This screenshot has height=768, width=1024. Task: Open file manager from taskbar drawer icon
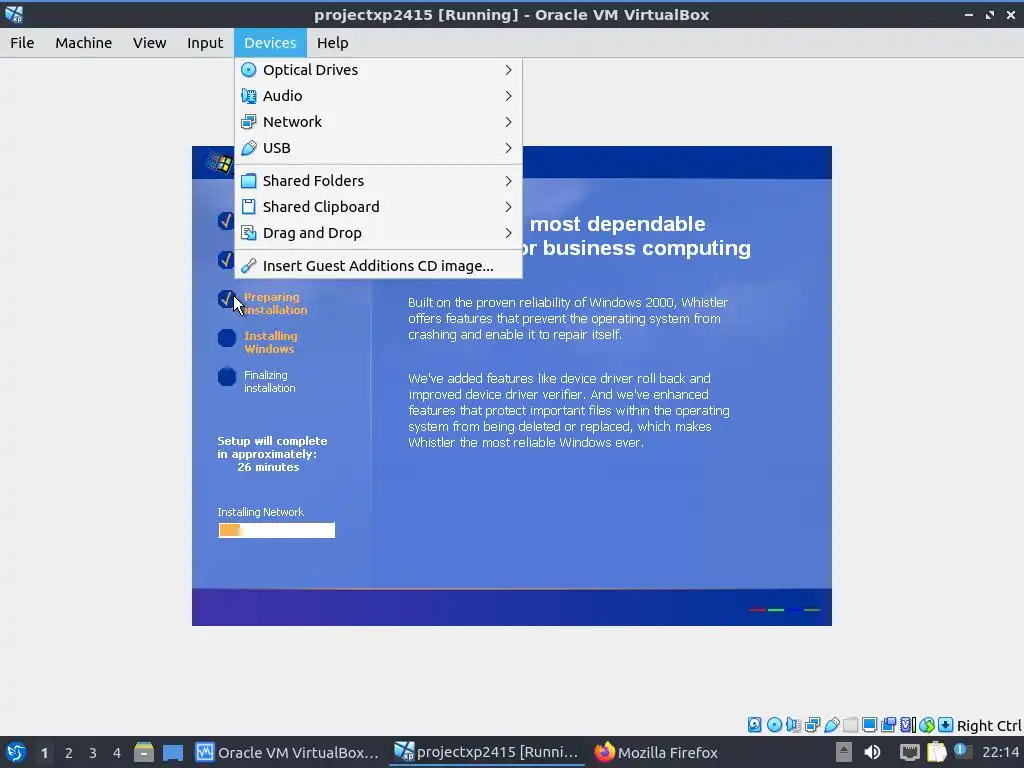click(x=144, y=752)
